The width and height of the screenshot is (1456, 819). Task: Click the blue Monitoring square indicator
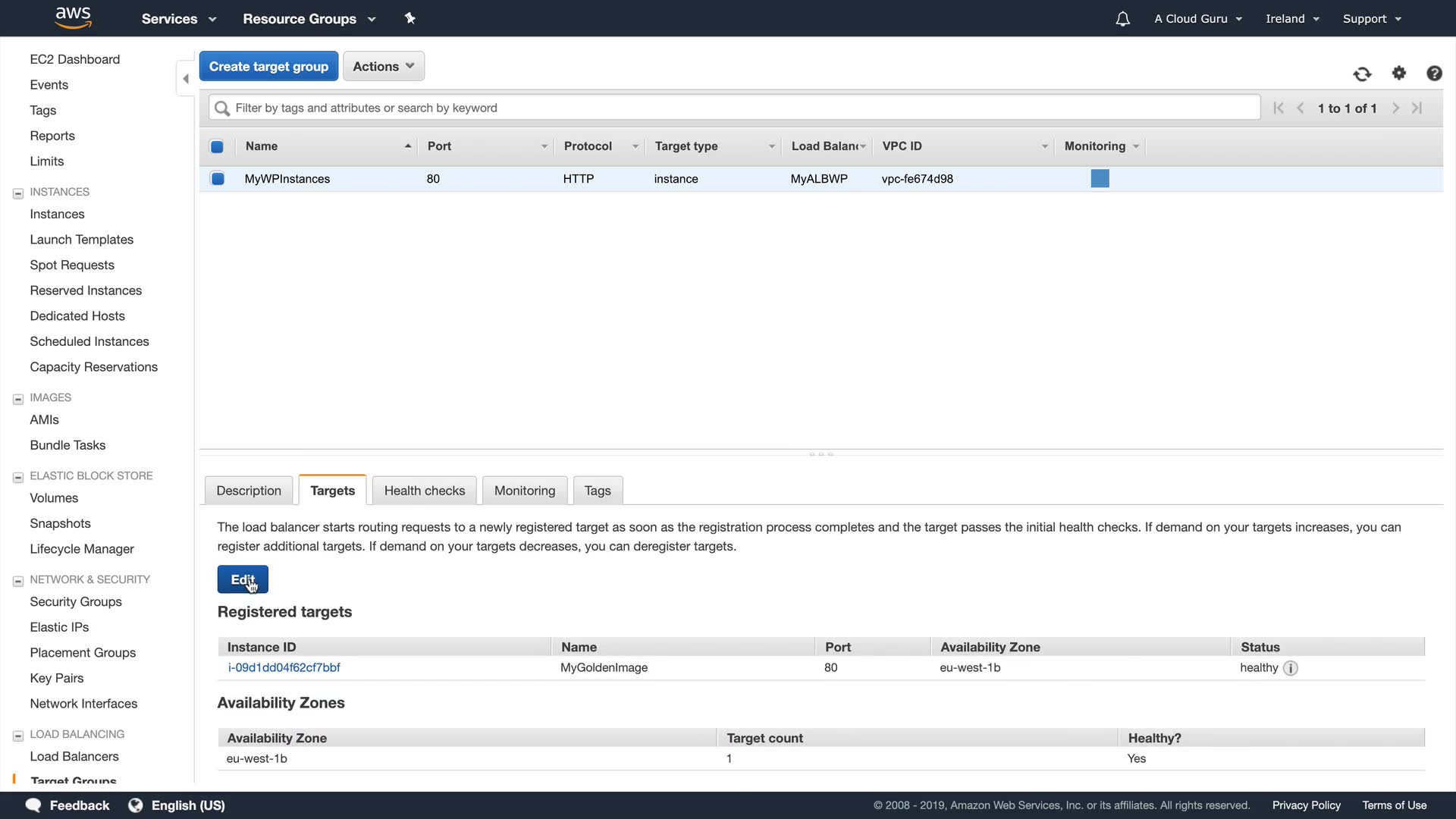1100,178
